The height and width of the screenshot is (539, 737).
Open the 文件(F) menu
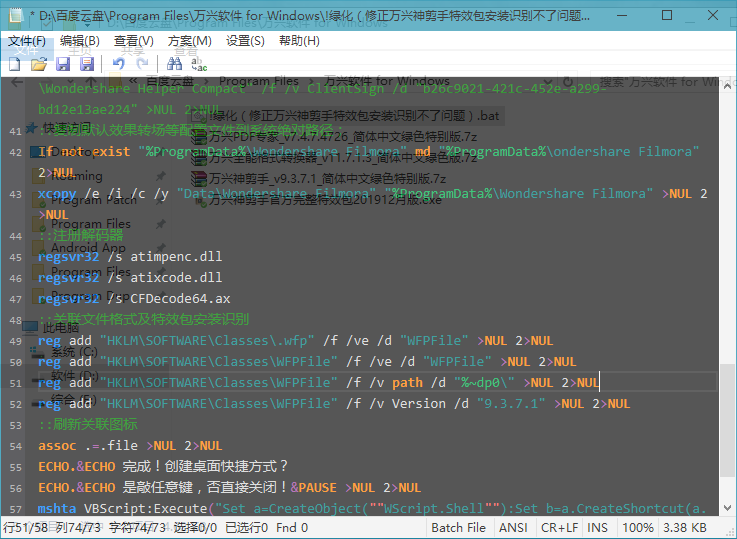coord(27,41)
